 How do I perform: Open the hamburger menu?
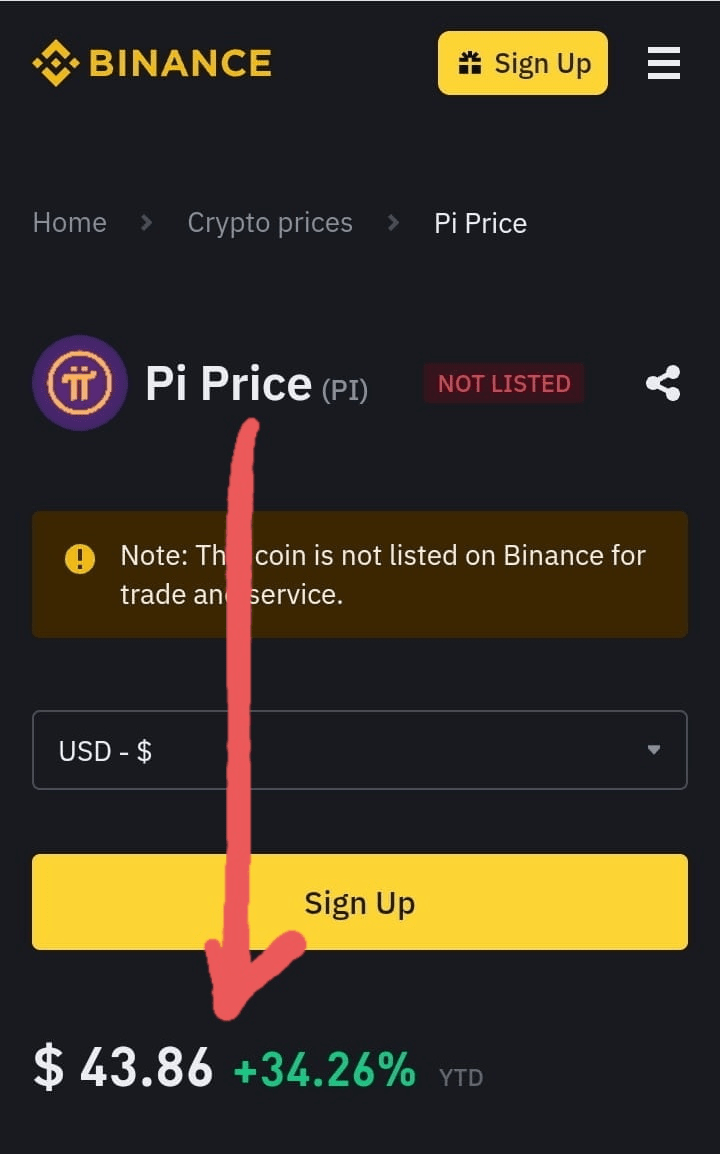coord(663,63)
